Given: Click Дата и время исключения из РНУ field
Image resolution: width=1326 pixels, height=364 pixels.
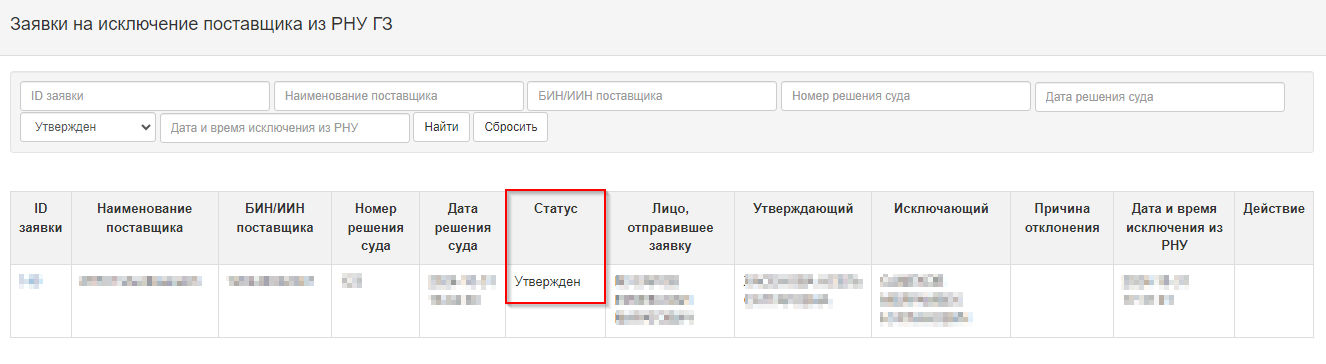Looking at the screenshot, I should [x=285, y=127].
